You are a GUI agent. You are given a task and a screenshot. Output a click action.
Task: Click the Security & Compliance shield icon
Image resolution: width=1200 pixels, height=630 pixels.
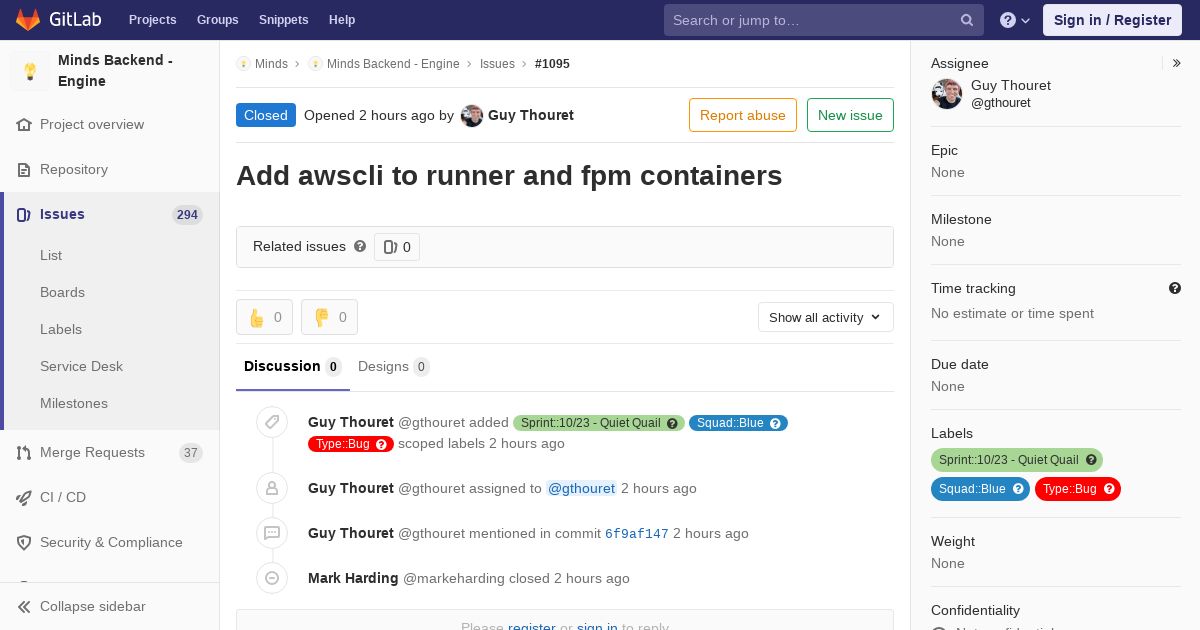[x=24, y=543]
